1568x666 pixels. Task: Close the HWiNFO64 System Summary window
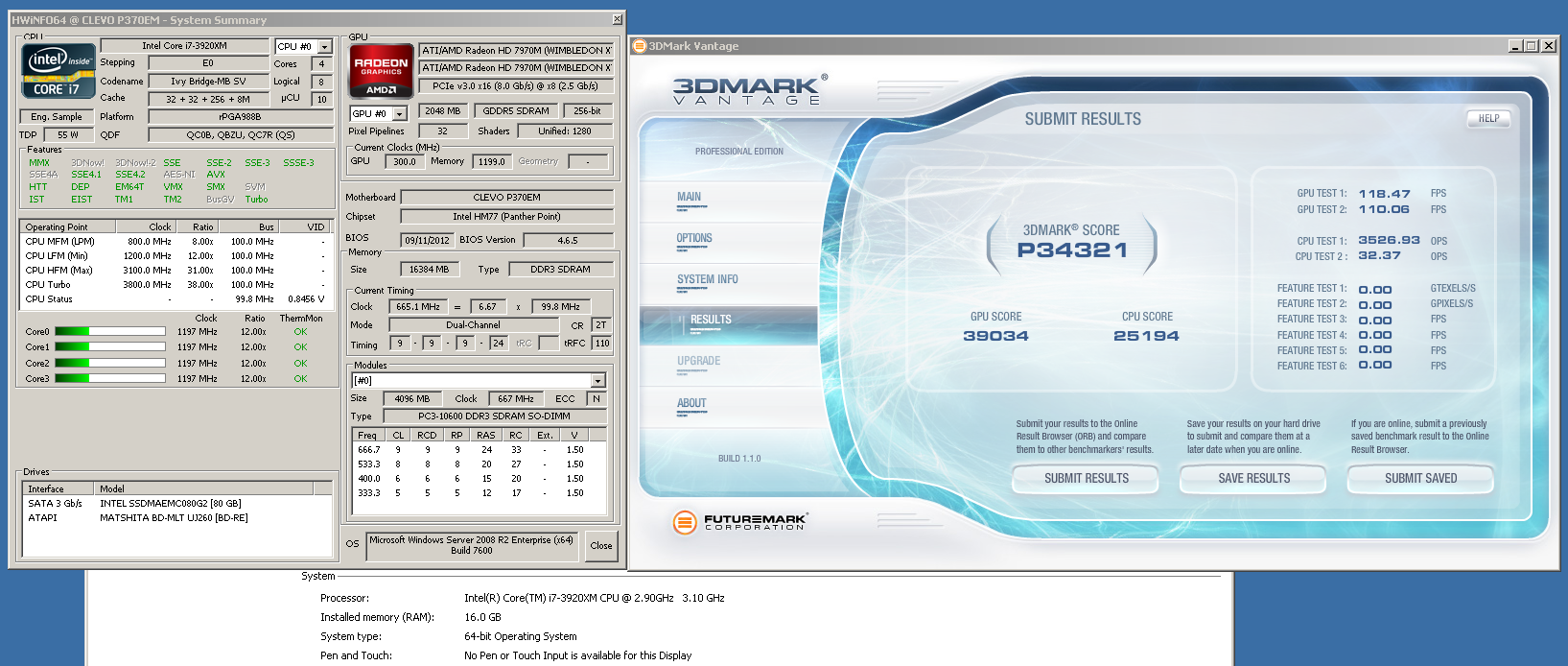point(617,19)
